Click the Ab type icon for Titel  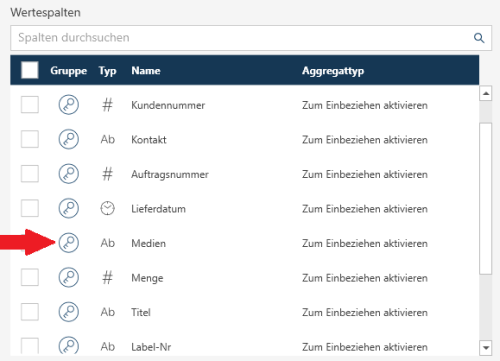(108, 312)
